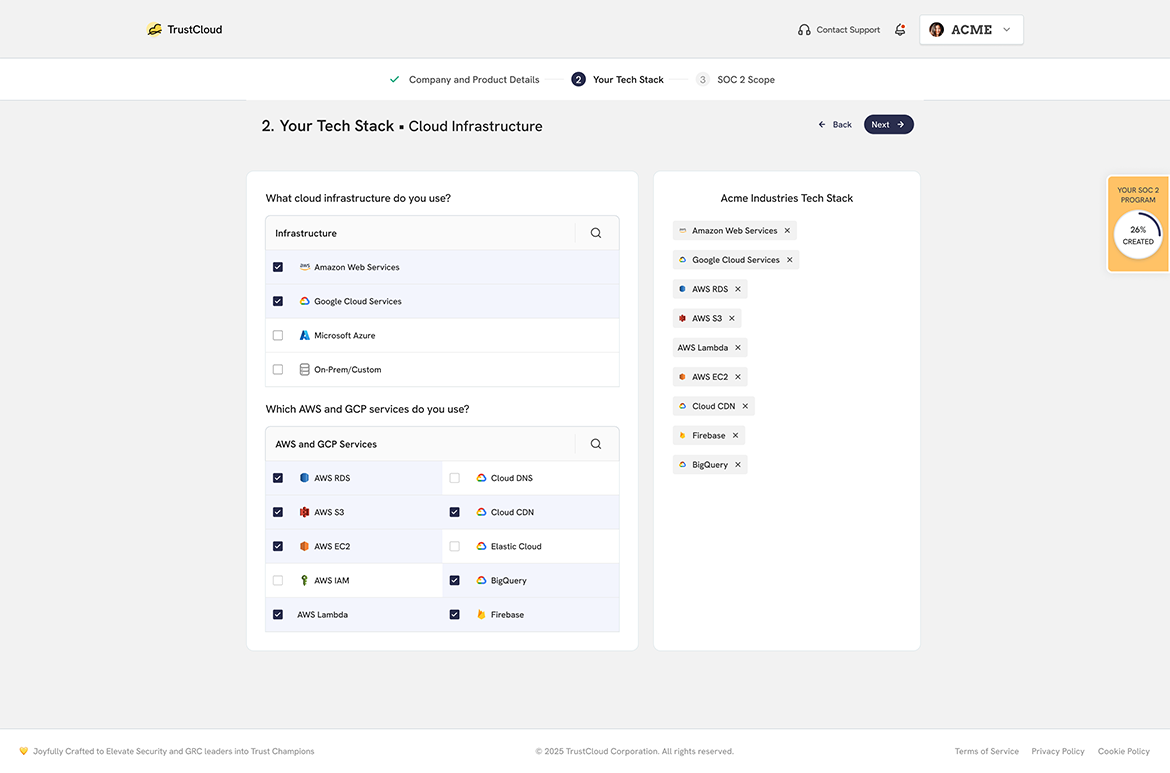Uncheck the AWS S3 checkbox
Image resolution: width=1170 pixels, height=773 pixels.
[278, 513]
